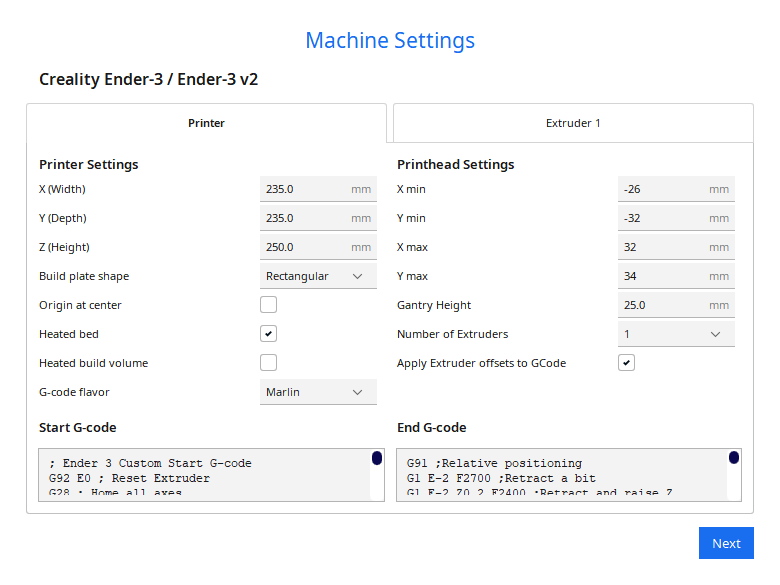Click the Start G-code heading
This screenshot has height=585, width=780.
[78, 427]
